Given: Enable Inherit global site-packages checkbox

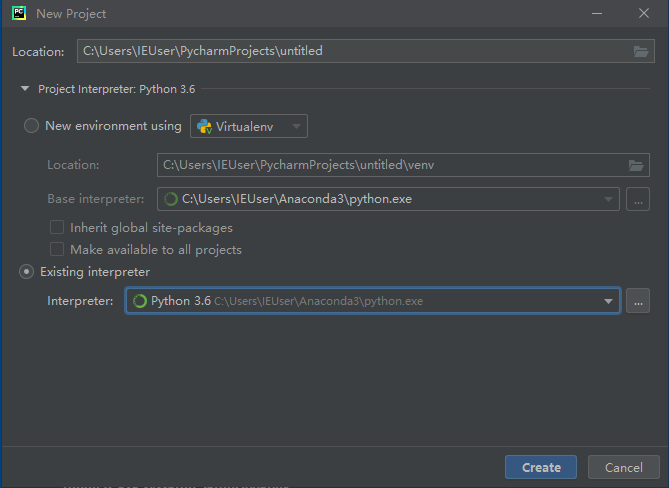Looking at the screenshot, I should [x=57, y=227].
